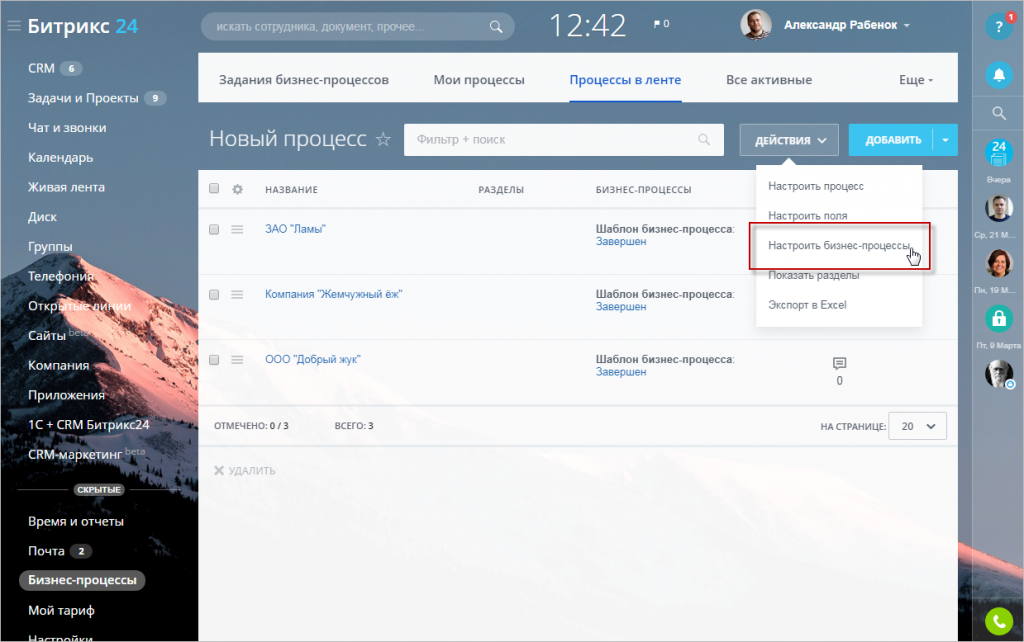Open ООО "Добрый жук" link

pos(312,360)
